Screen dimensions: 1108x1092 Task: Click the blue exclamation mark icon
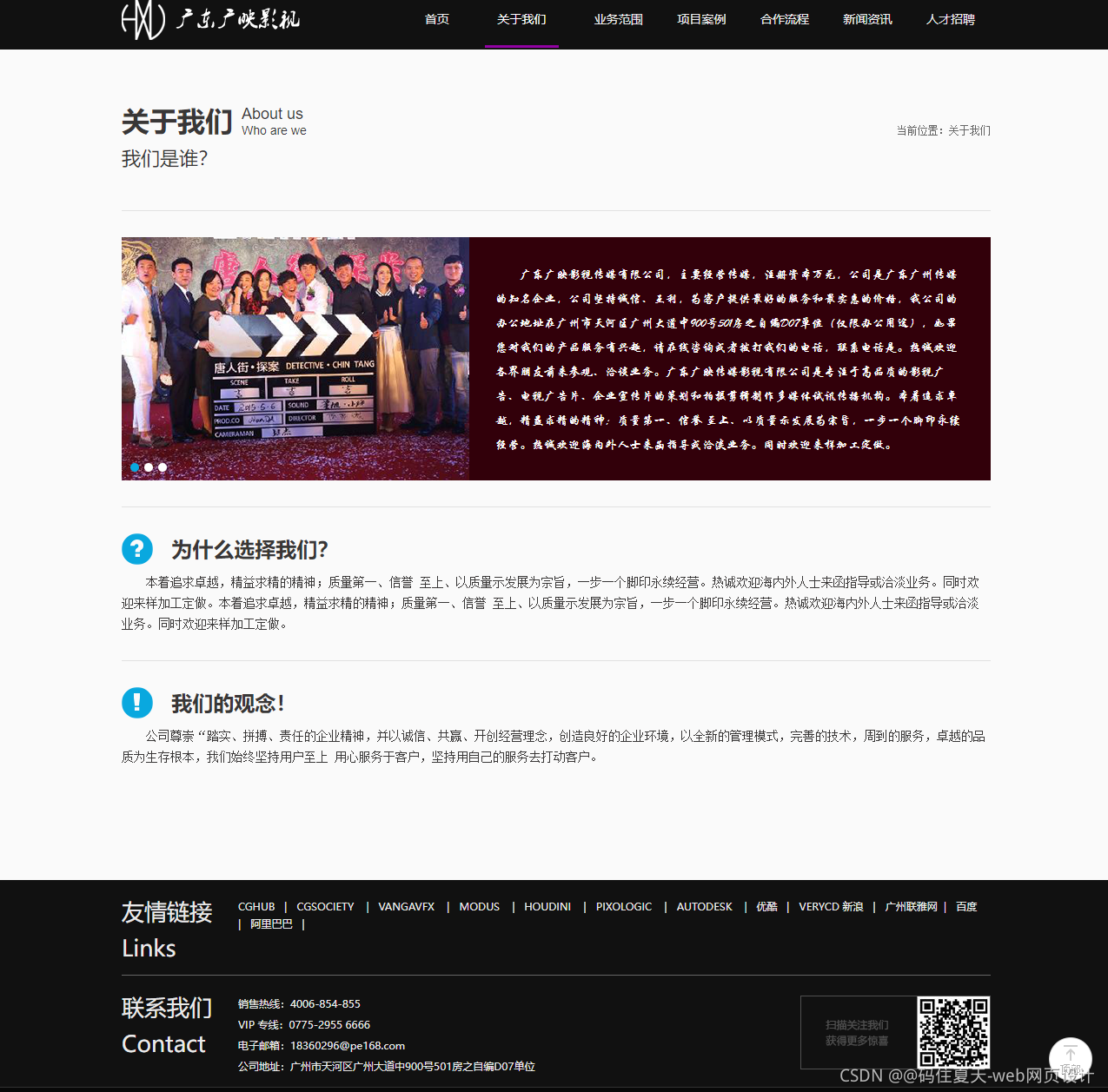point(137,703)
